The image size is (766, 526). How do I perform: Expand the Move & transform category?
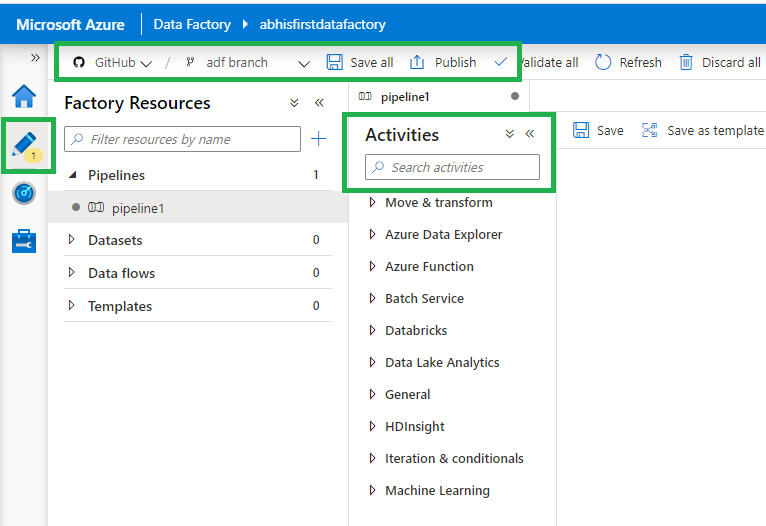438,202
